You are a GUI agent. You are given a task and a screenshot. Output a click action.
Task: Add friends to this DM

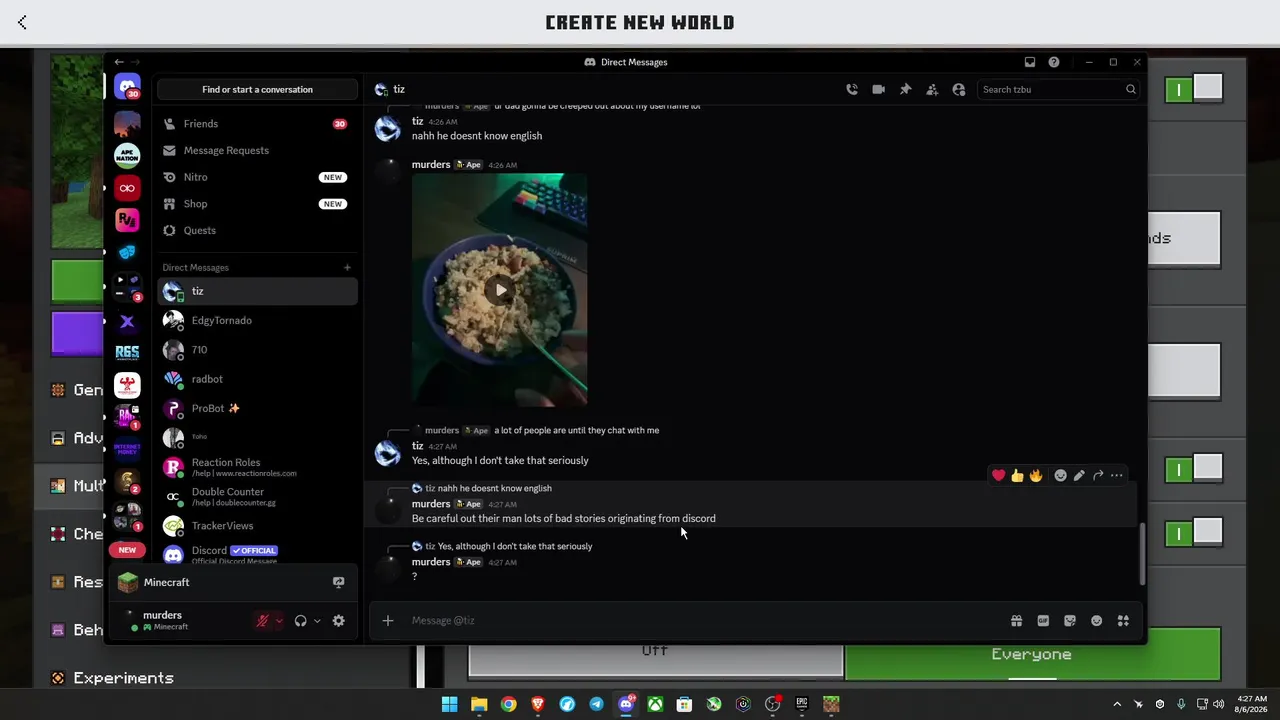point(932,89)
